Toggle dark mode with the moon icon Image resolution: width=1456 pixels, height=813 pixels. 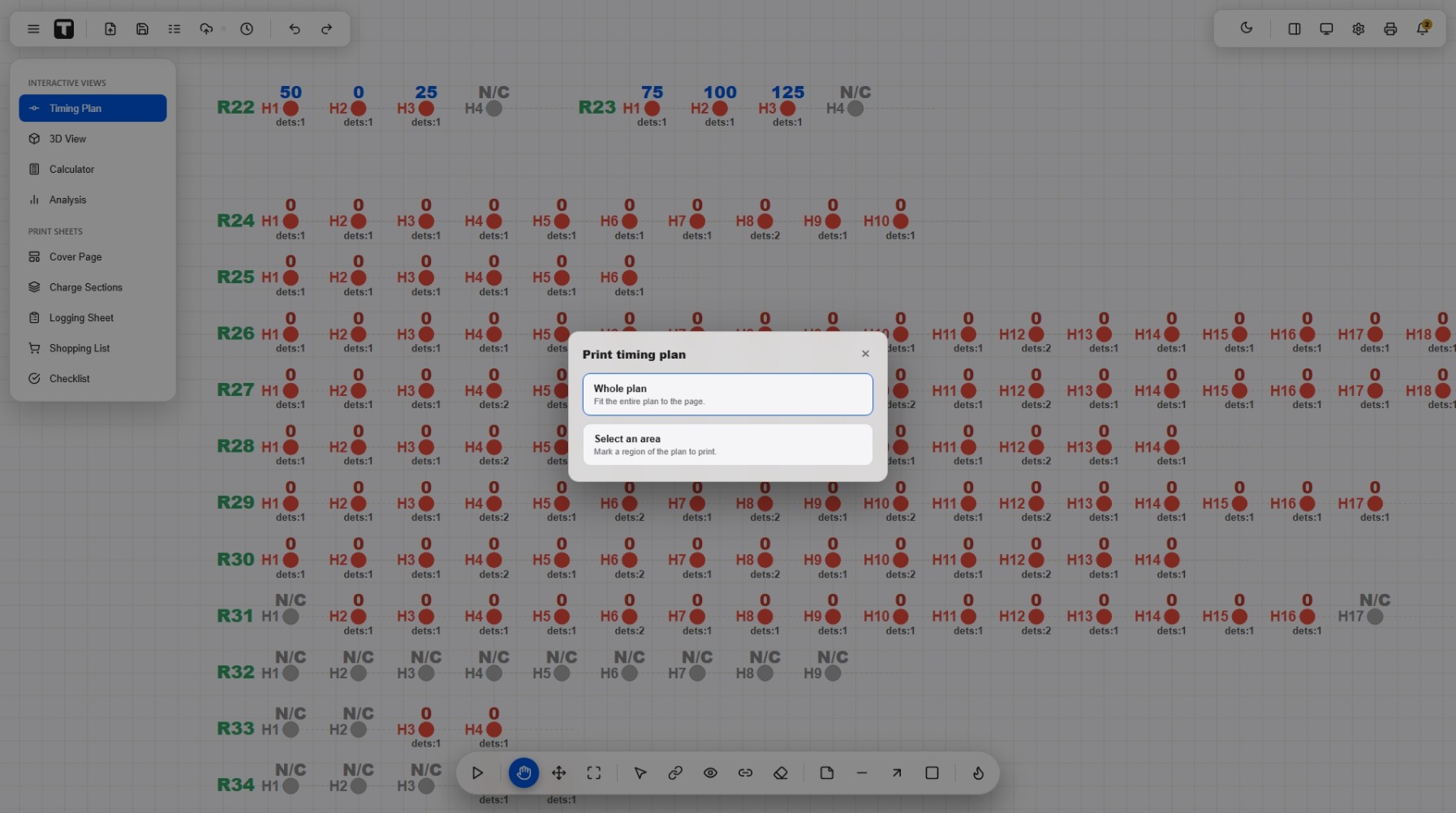(x=1247, y=28)
